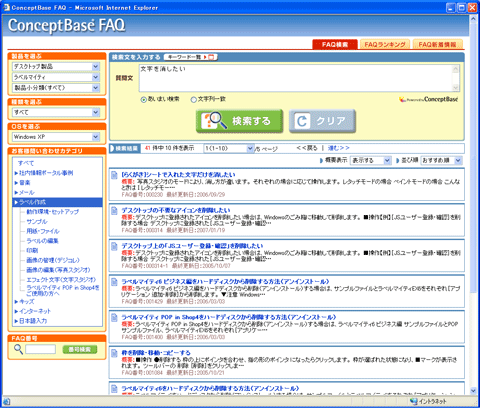This screenshot has height=408, width=480.
Task: Select the あいまい検索 radio button
Action: [143, 99]
